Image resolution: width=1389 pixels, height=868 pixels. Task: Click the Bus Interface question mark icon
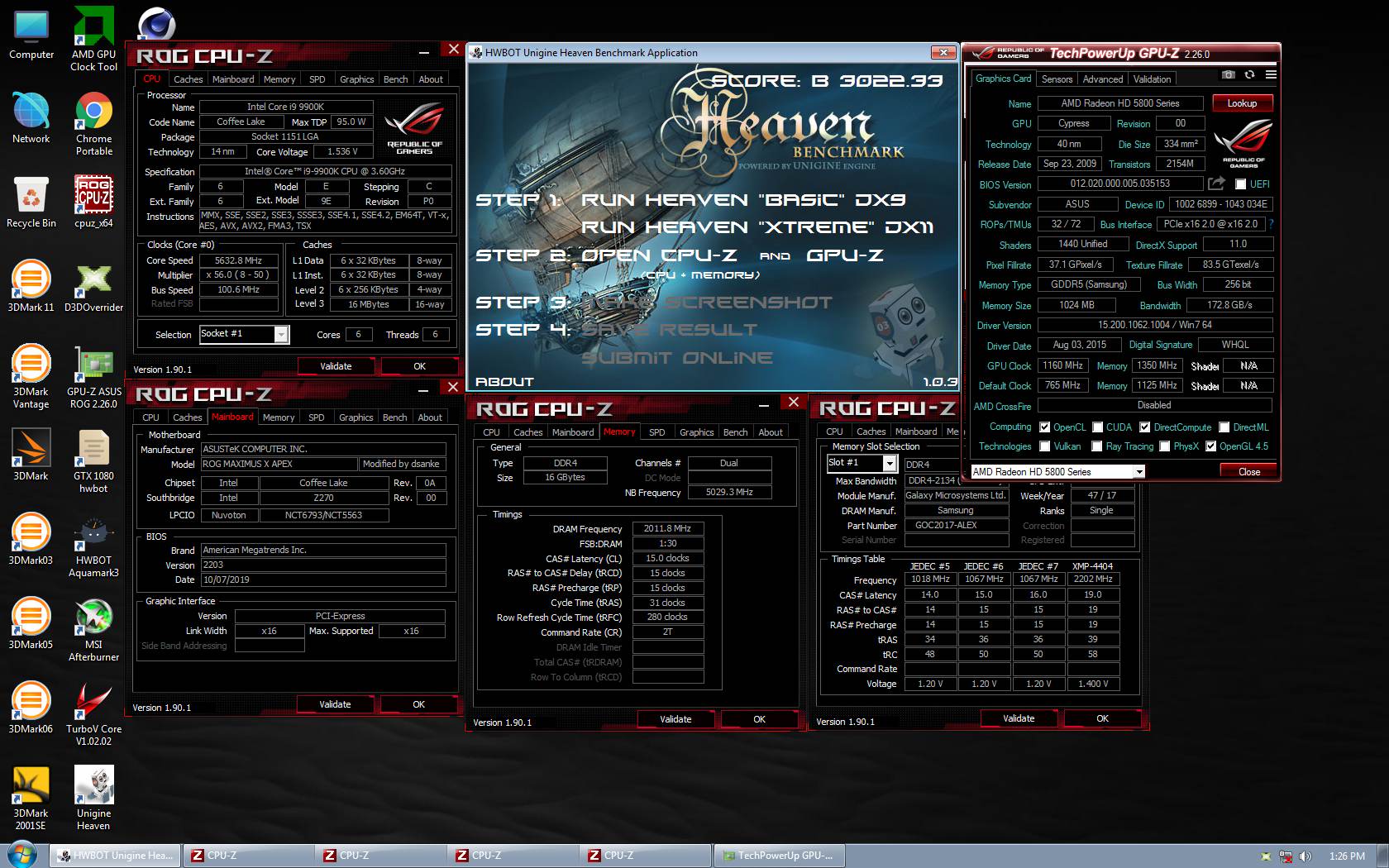pos(1271,224)
